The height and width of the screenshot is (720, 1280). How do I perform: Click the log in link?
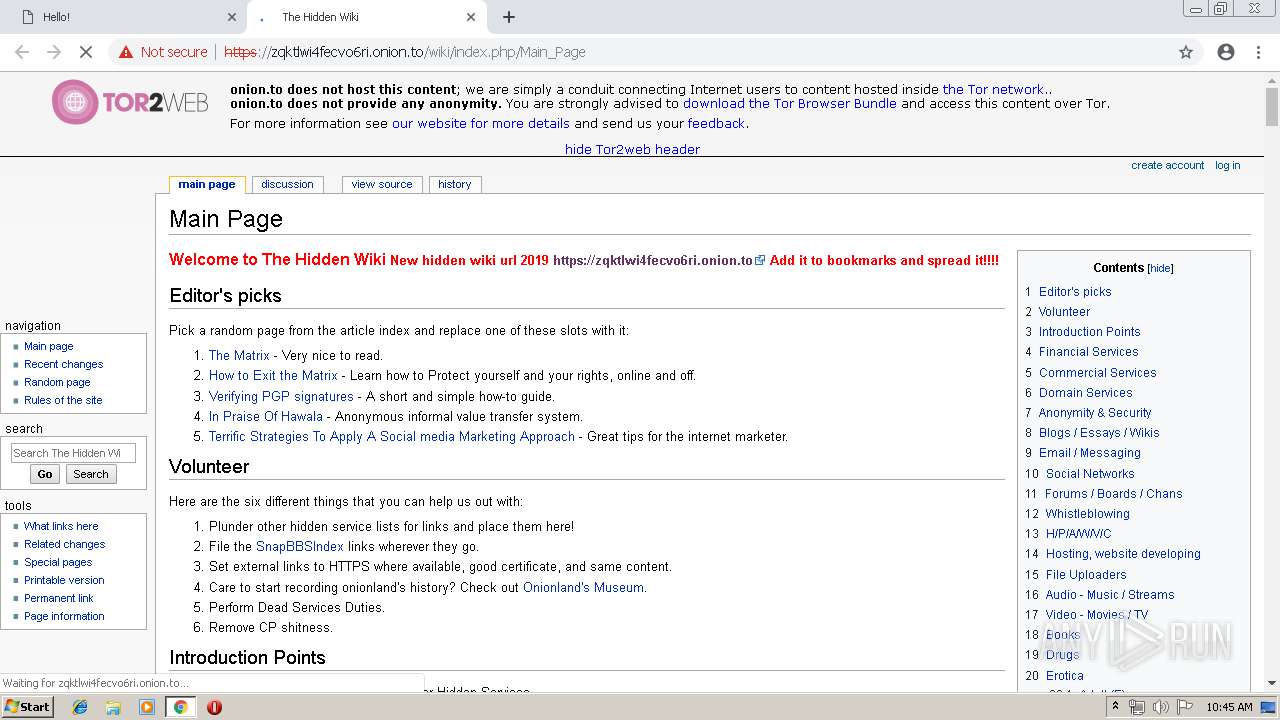tap(1227, 165)
